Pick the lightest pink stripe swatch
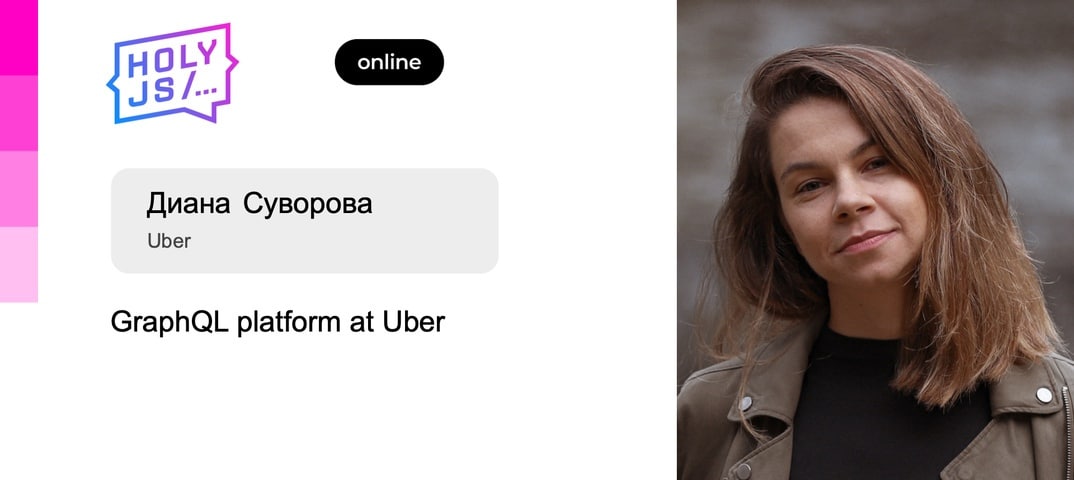Viewport: 1074px width, 480px height. 18,264
